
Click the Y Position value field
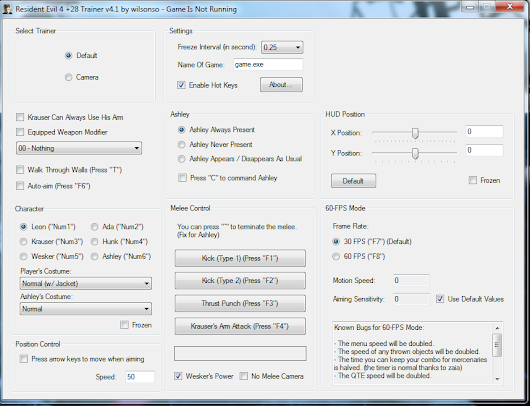point(484,150)
